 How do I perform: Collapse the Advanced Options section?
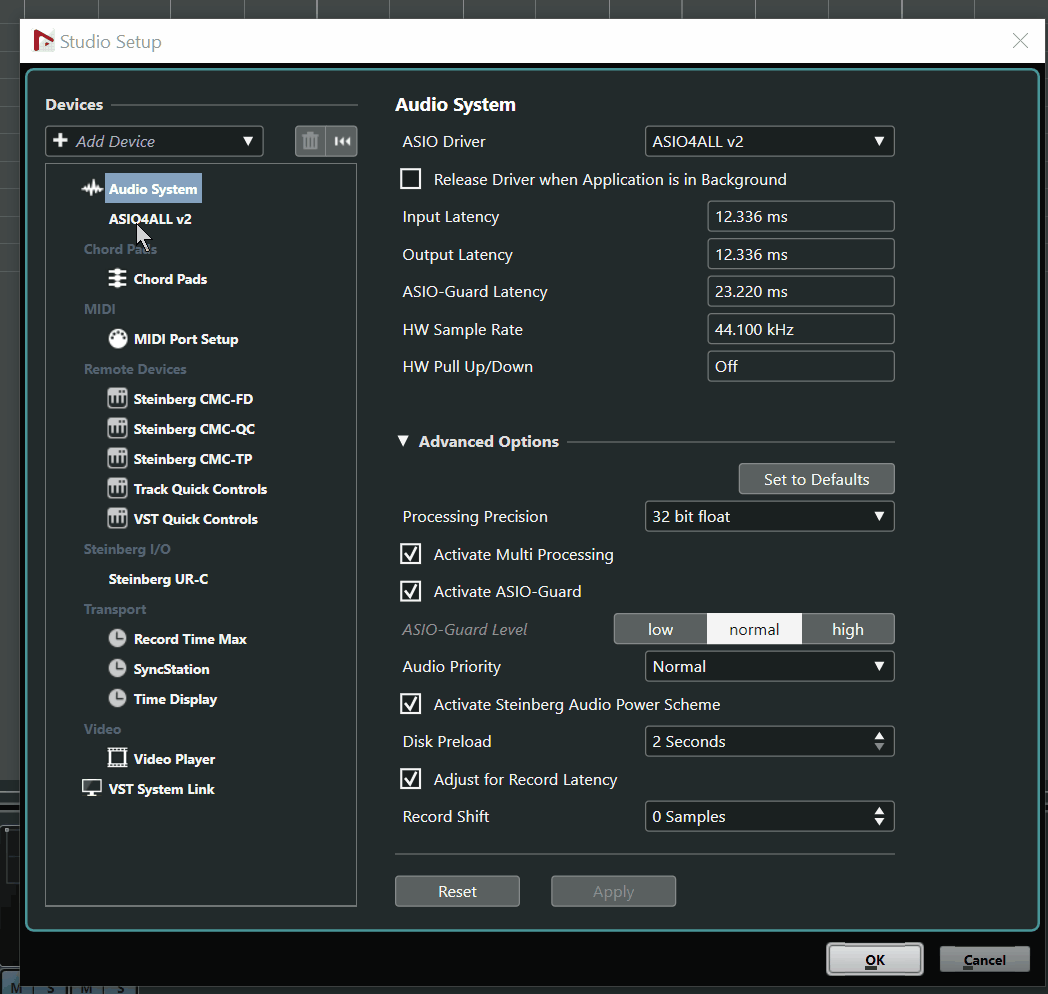tap(403, 441)
